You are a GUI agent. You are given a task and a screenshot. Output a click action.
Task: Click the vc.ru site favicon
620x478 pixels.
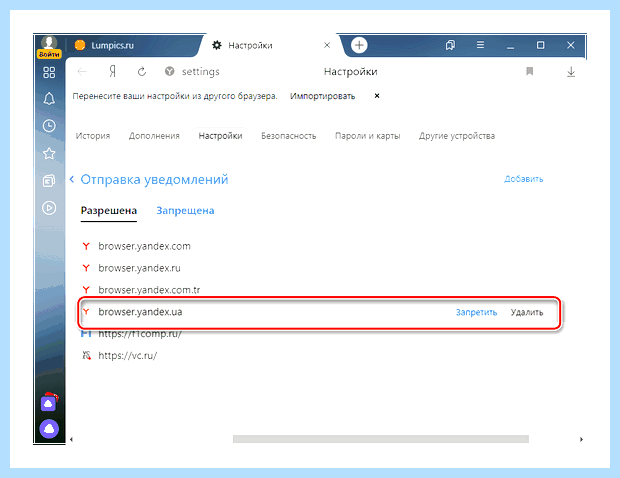click(x=86, y=355)
